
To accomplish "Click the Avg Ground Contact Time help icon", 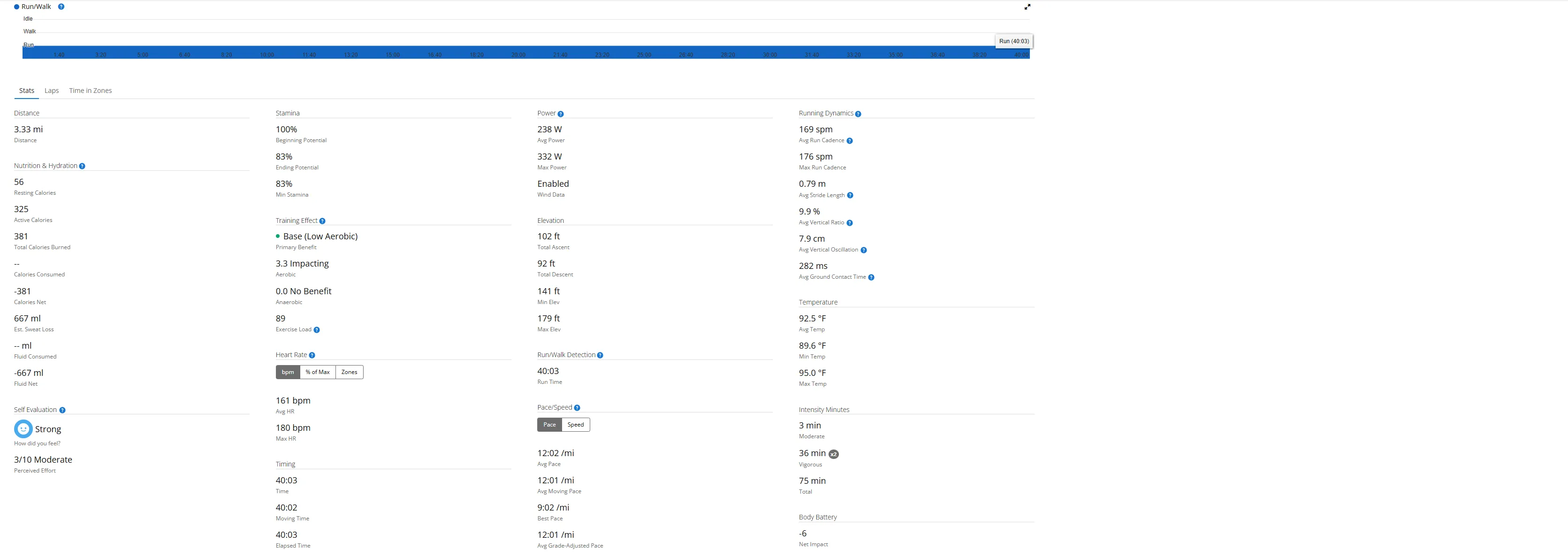I will [871, 278].
